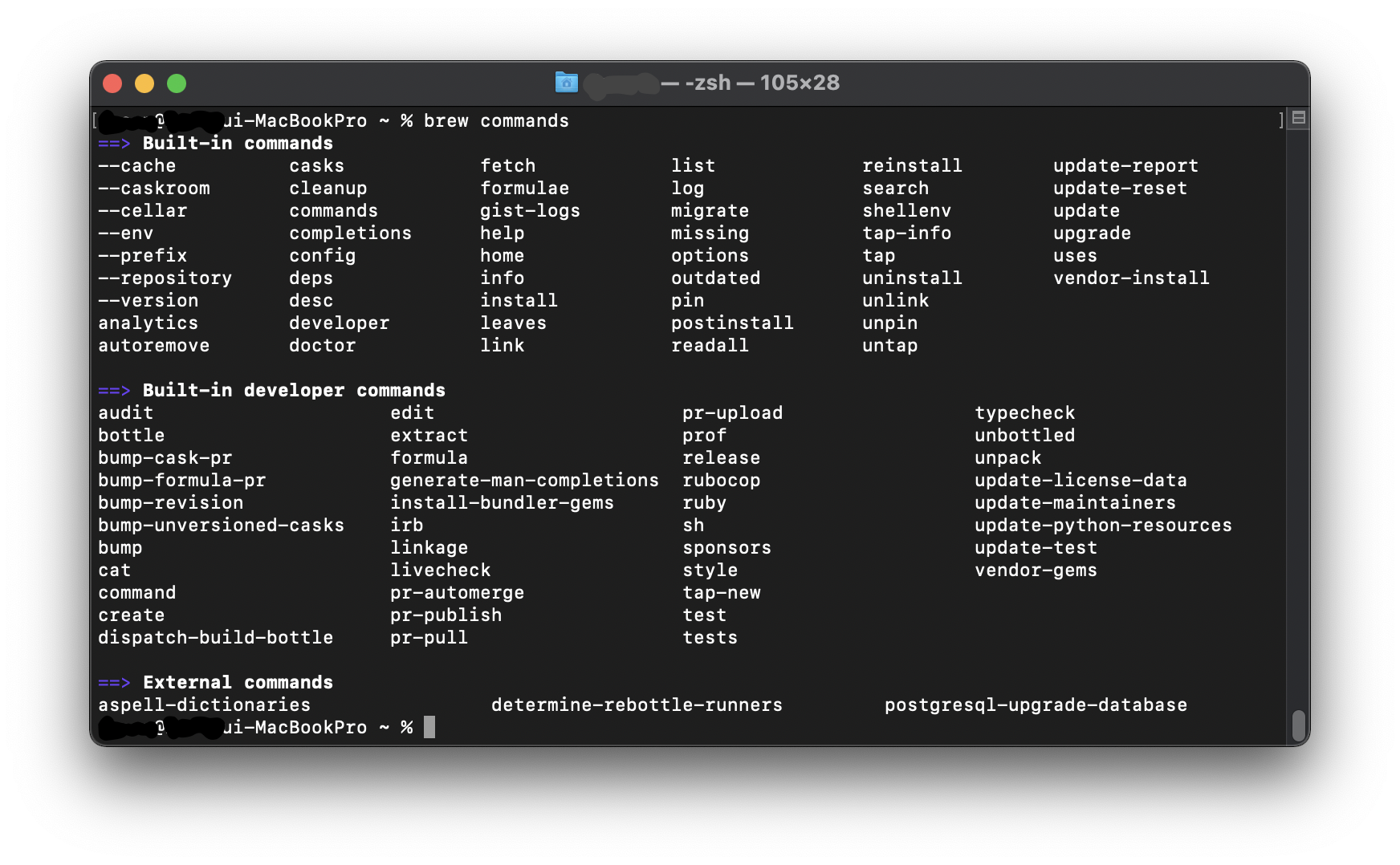Screen dimensions: 1400x865
Task: Click the 'Built-in developer commands' heading
Action: (294, 391)
